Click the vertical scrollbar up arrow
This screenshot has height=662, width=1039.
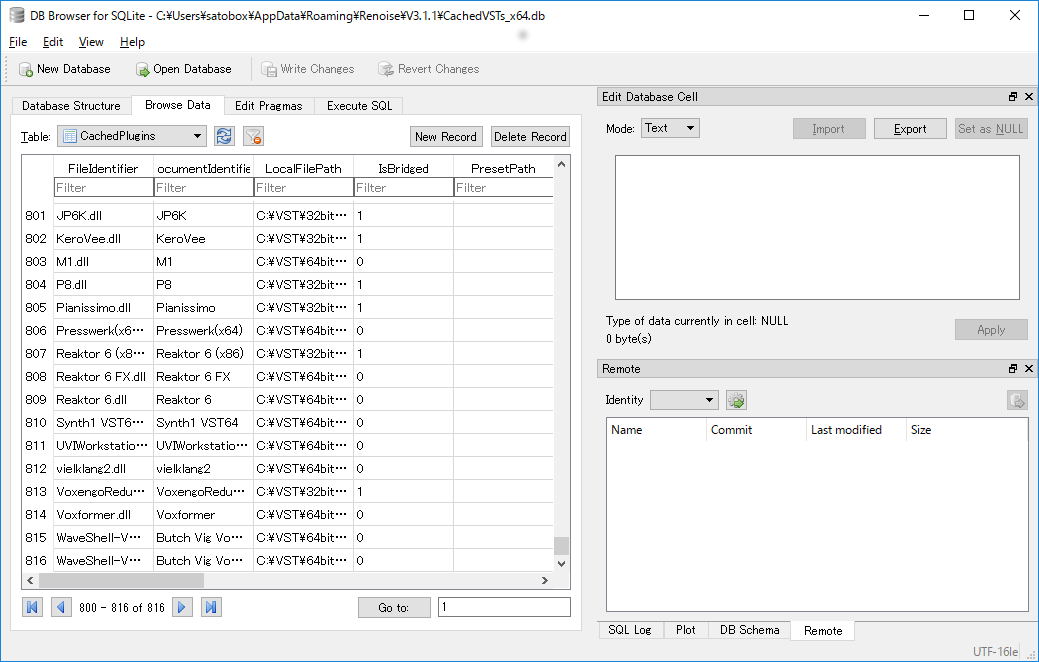561,164
